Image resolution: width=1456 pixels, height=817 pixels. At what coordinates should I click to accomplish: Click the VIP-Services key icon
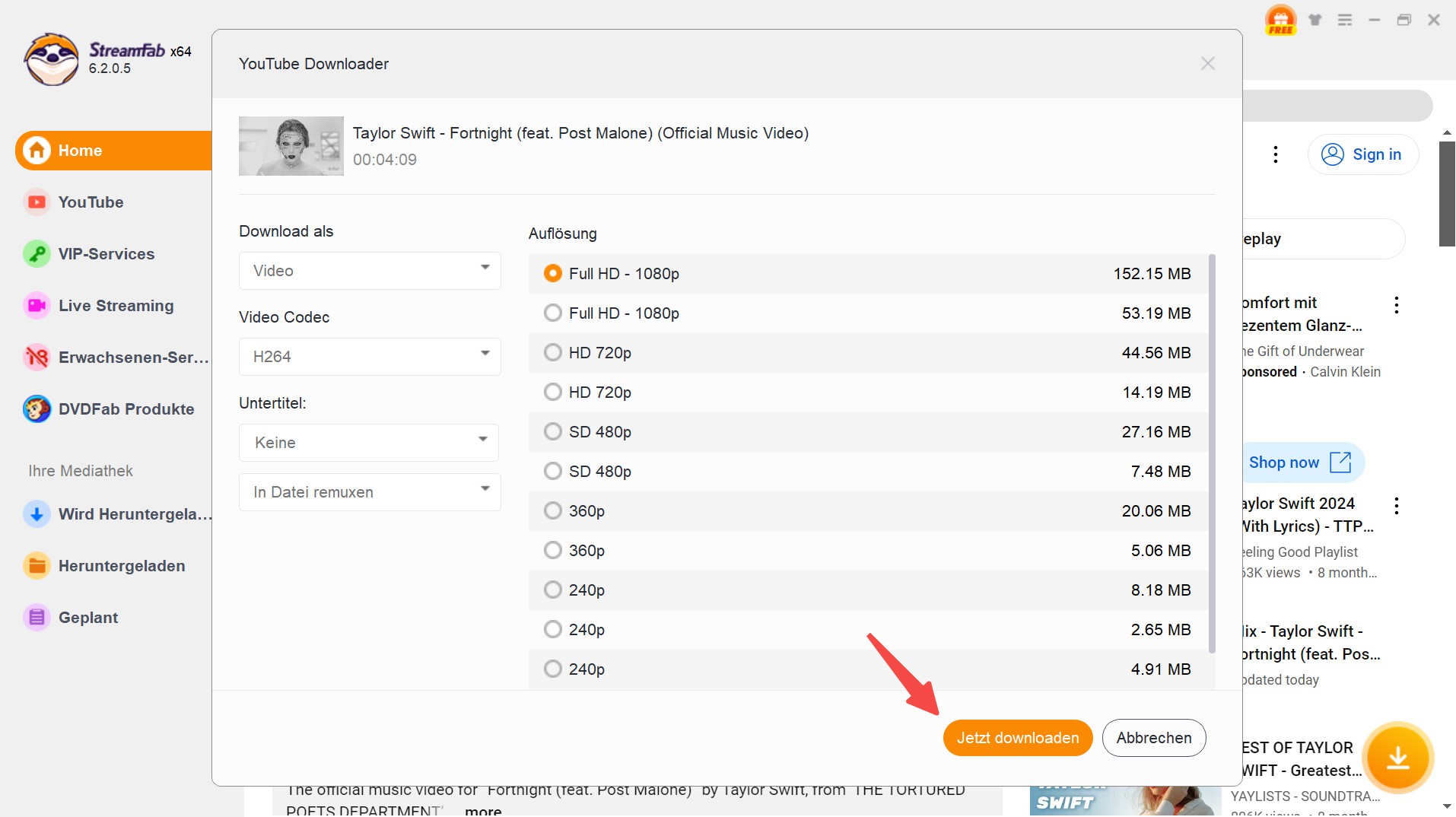[x=37, y=254]
